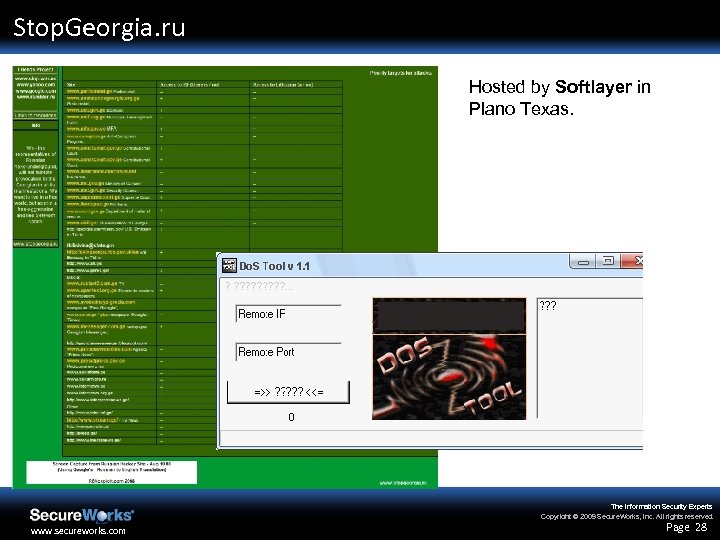The image size is (720, 540).
Task: Click the '? ?????????...' label in DoS Tool
Action: [x=259, y=287]
